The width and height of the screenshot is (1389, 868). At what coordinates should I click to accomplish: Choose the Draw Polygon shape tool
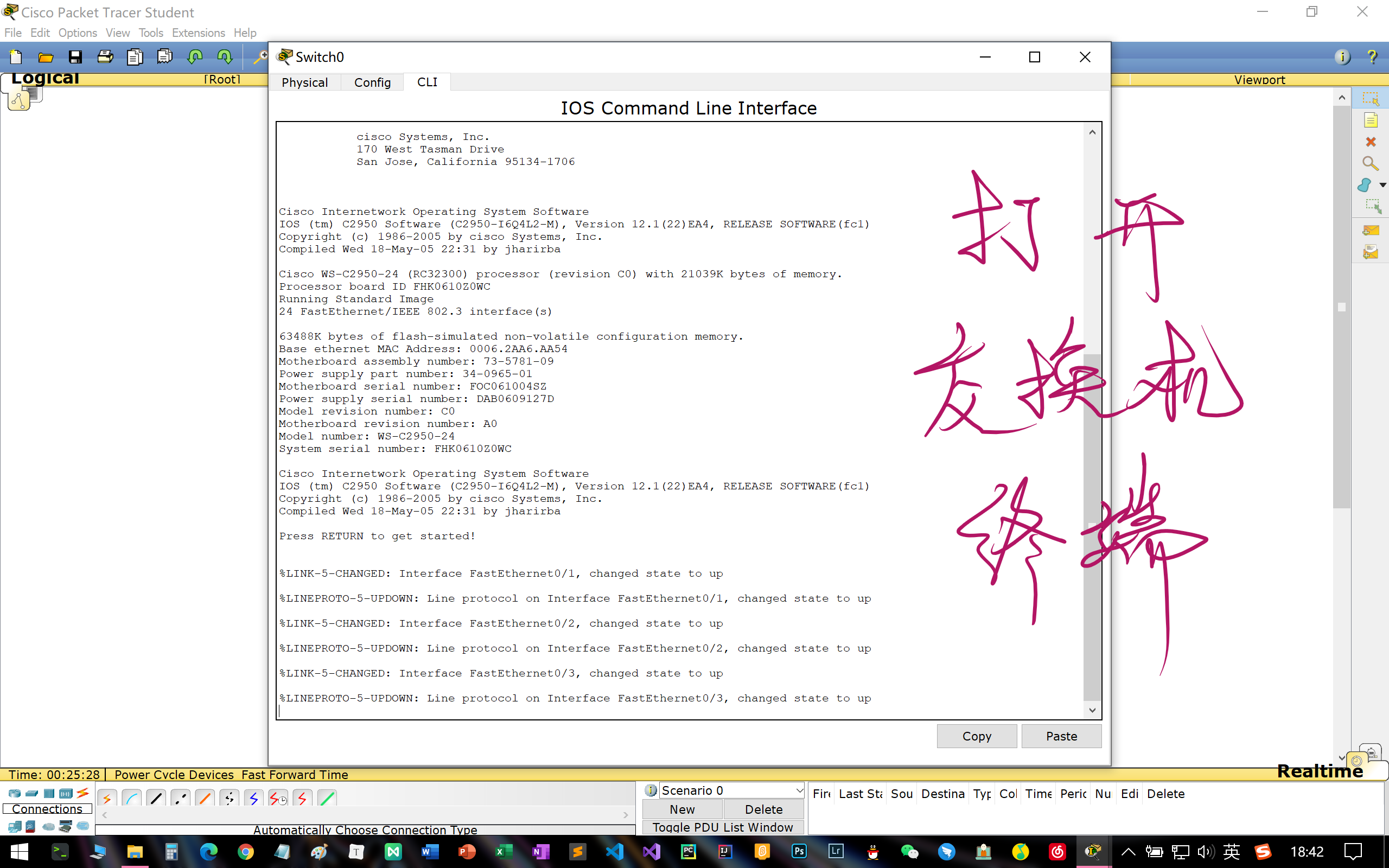pyautogui.click(x=1365, y=185)
